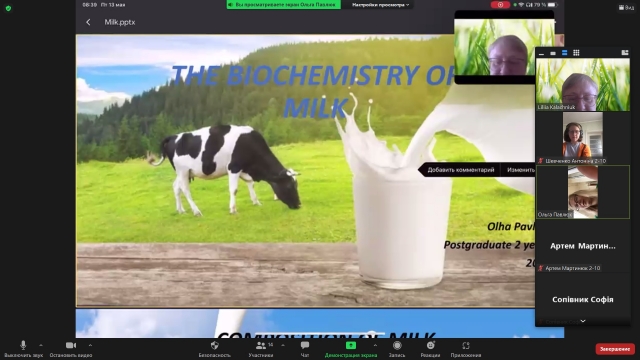Select Liliia Kalachniuk video thumbnail
Image resolution: width=640 pixels, height=360 pixels.
point(583,84)
